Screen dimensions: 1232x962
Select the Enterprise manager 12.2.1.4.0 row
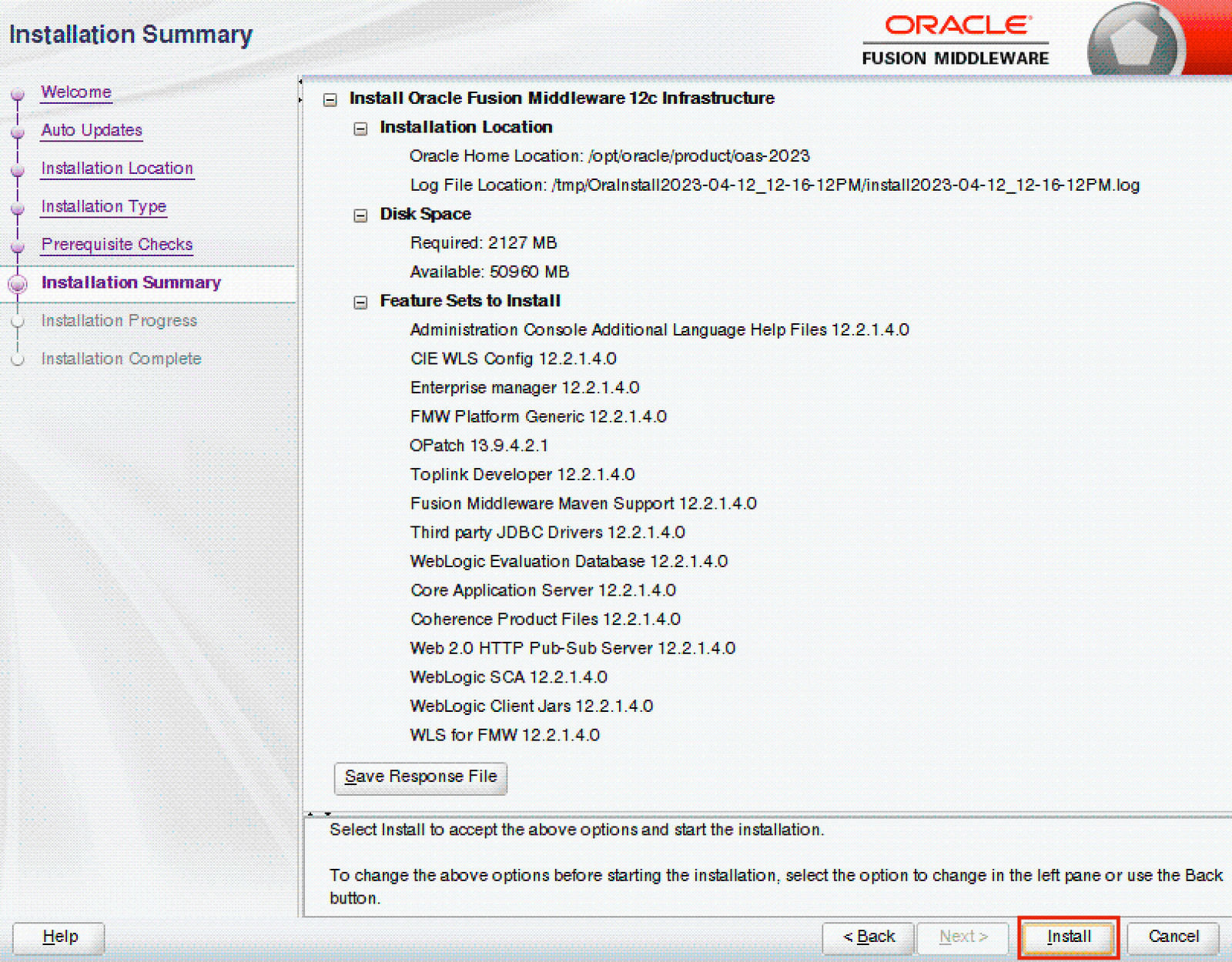(525, 388)
